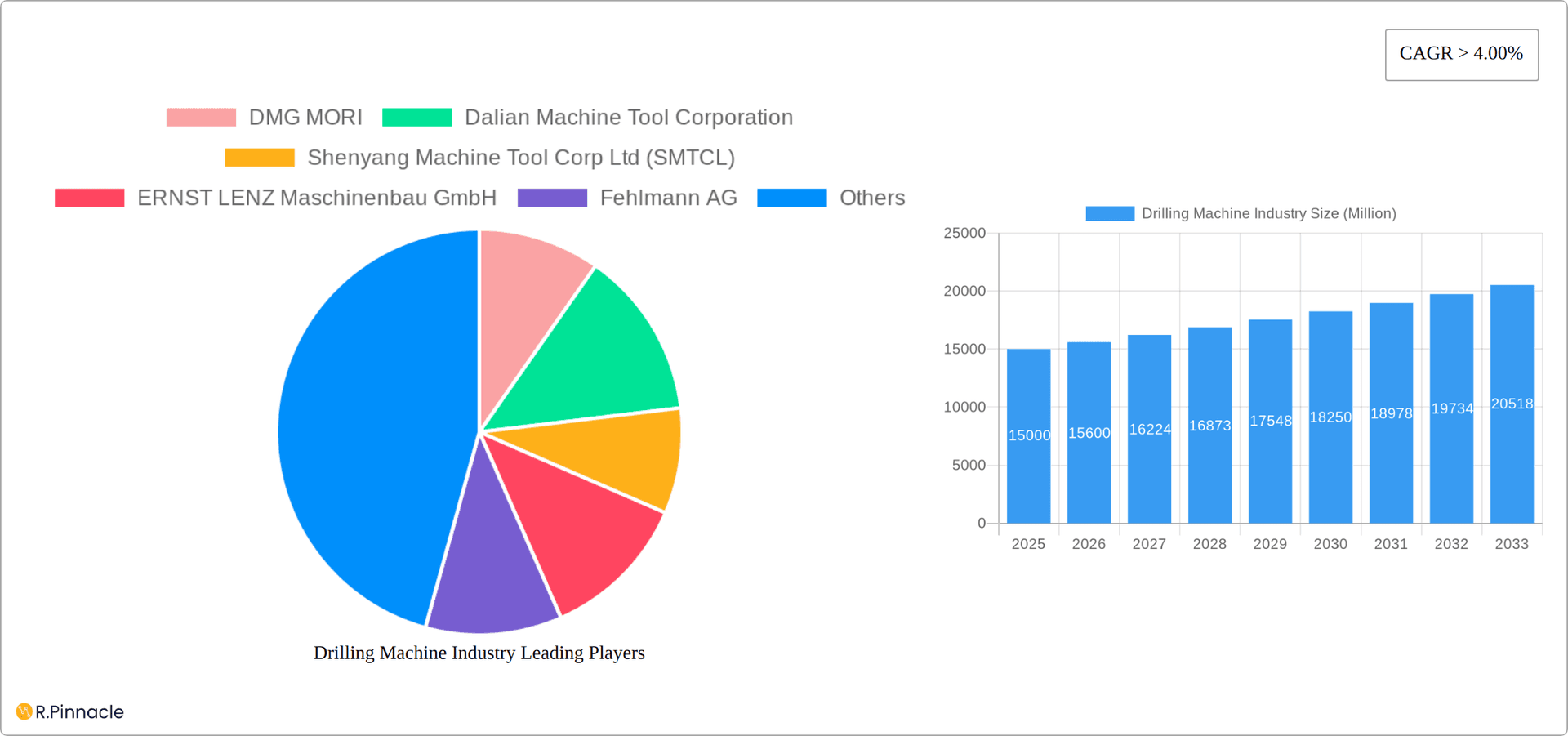1568x736 pixels.
Task: Select the purple Fehlmann AG legend swatch
Action: pyautogui.click(x=553, y=197)
